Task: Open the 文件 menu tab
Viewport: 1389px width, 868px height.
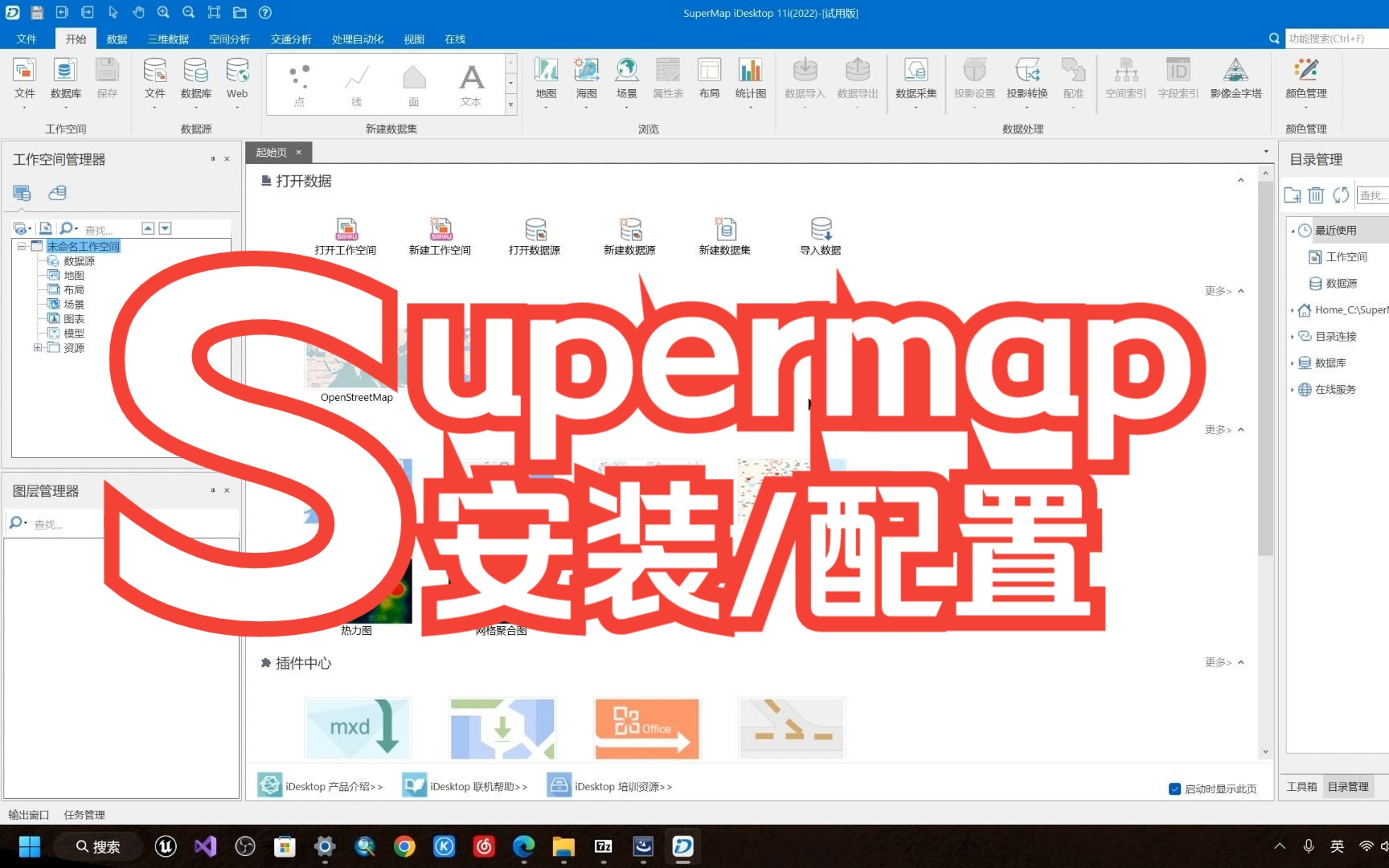Action: pos(27,39)
